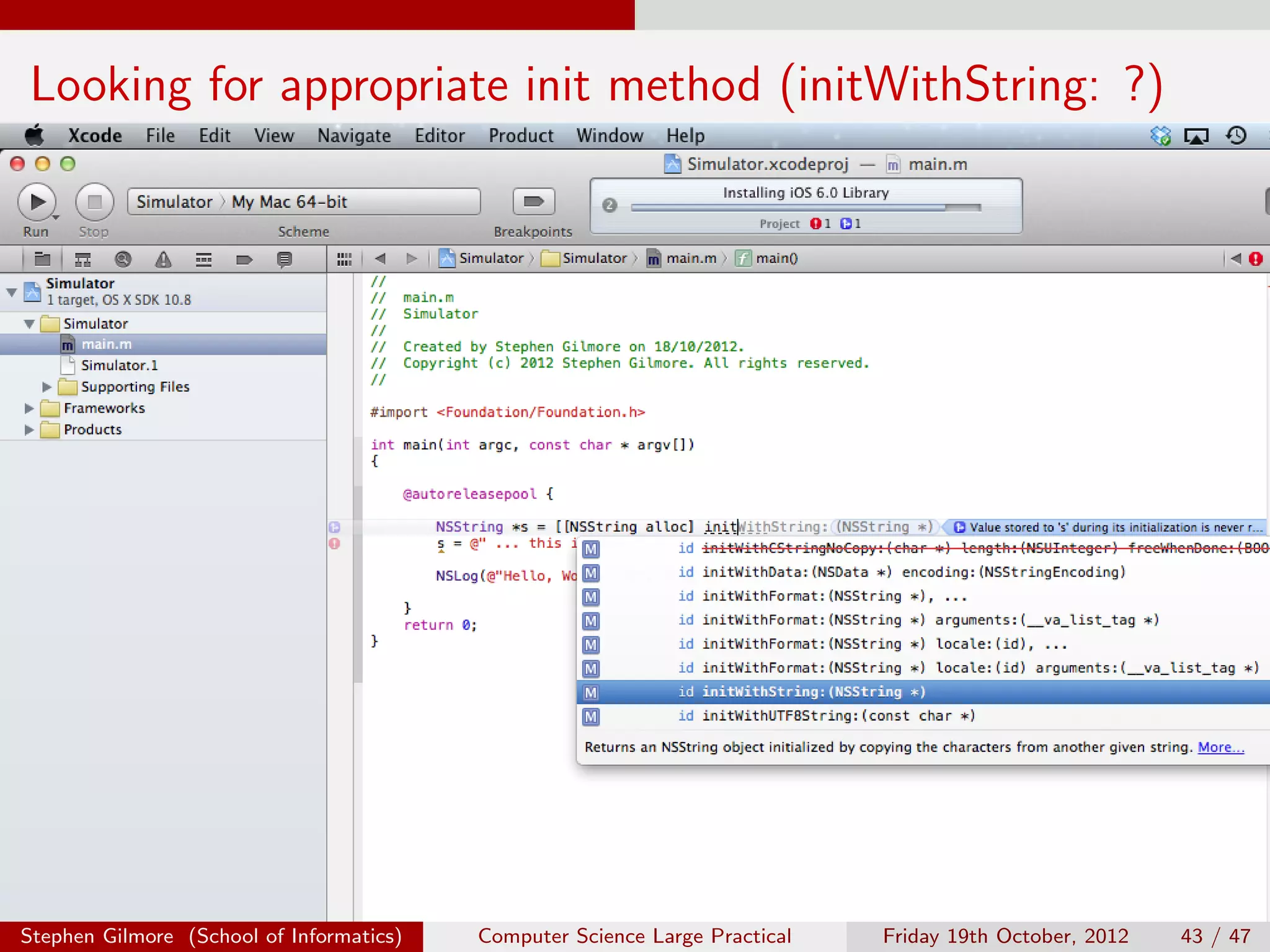This screenshot has width=1270, height=952.
Task: Click the Simulator project in jump bar
Action: [x=481, y=258]
